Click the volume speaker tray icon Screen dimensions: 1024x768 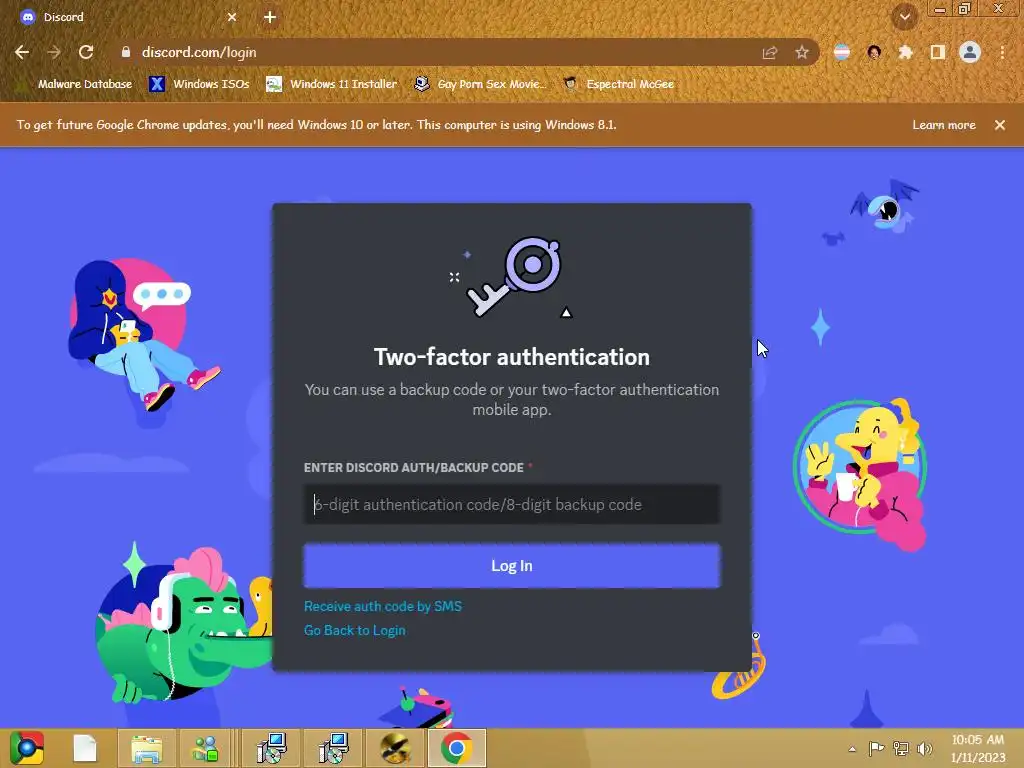(x=924, y=748)
